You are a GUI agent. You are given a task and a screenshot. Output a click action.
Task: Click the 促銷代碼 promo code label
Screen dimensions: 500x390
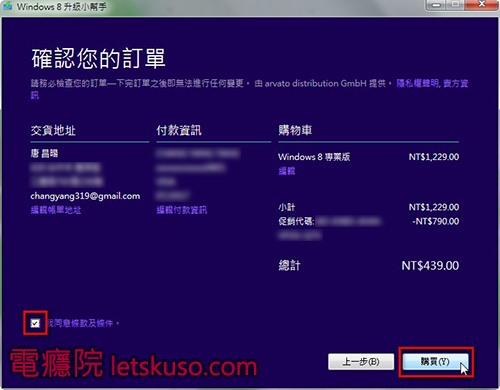[296, 221]
